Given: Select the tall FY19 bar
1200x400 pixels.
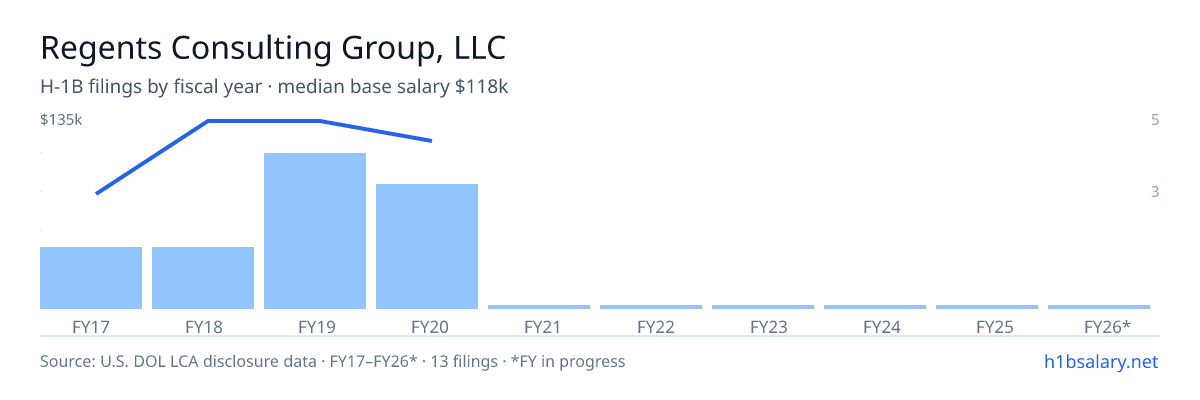Looking at the screenshot, I should pos(315,231).
